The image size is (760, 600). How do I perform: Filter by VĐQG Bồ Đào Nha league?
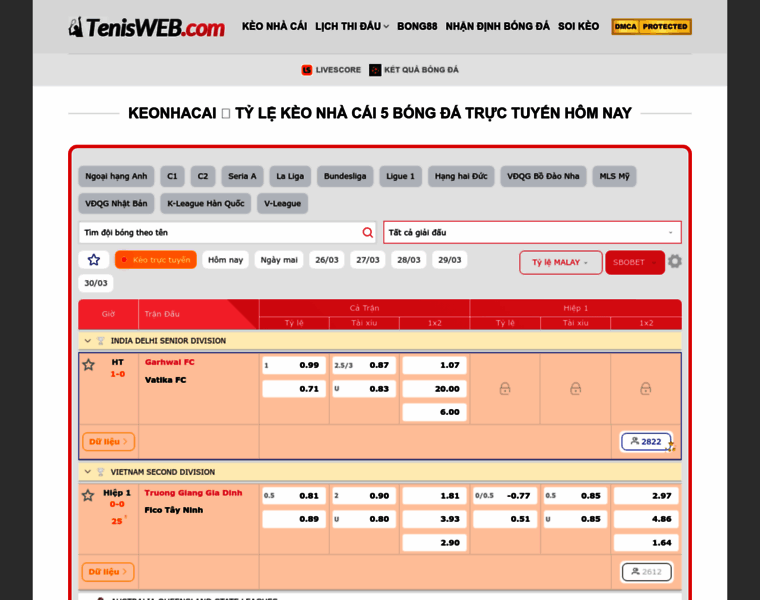click(543, 176)
